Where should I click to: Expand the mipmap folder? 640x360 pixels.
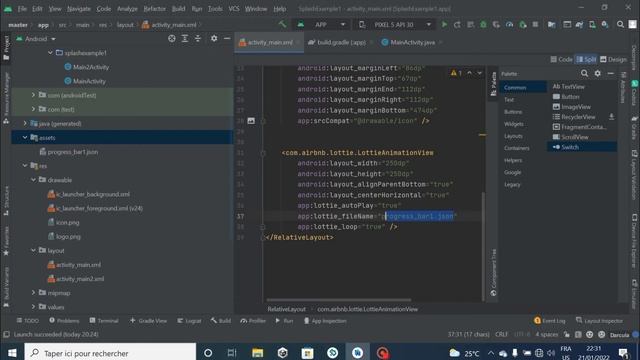(x=33, y=293)
